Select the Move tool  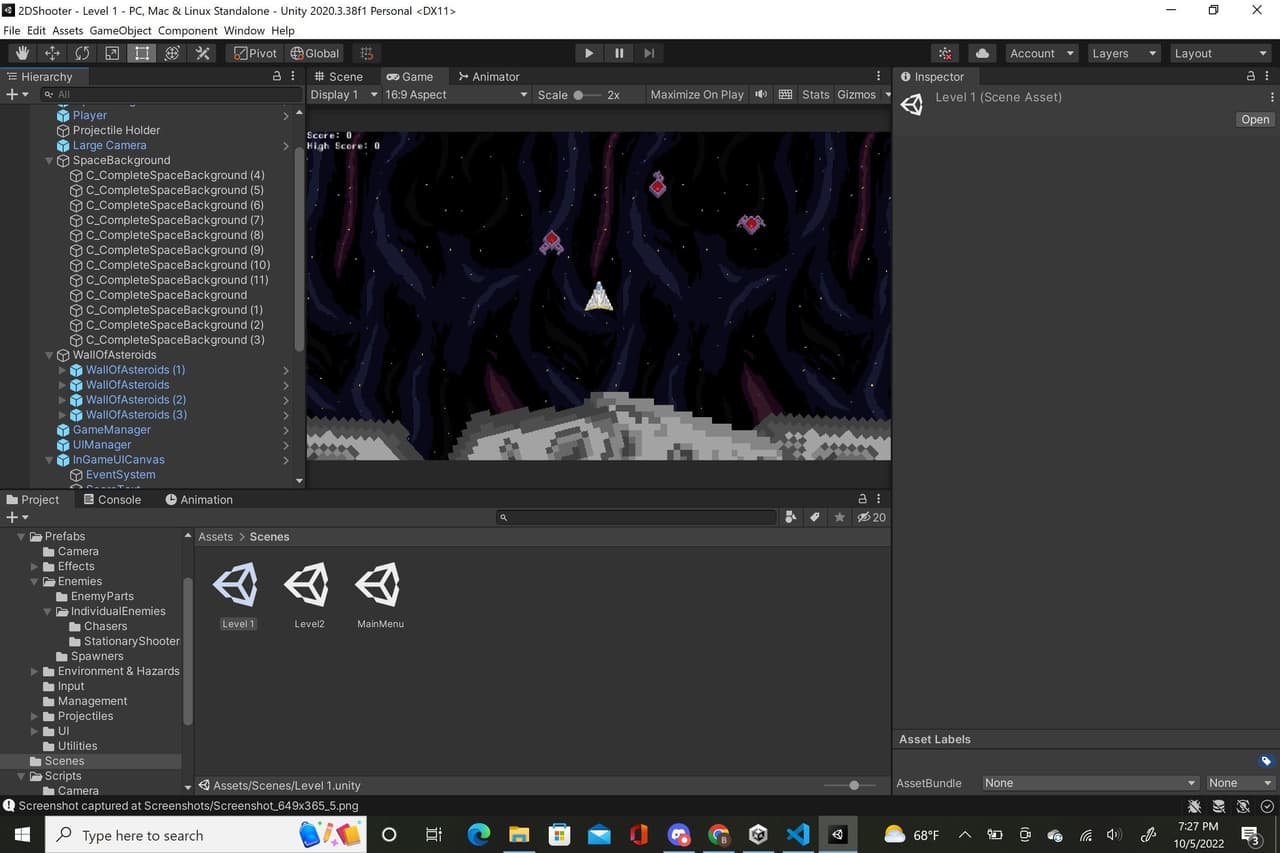click(52, 53)
